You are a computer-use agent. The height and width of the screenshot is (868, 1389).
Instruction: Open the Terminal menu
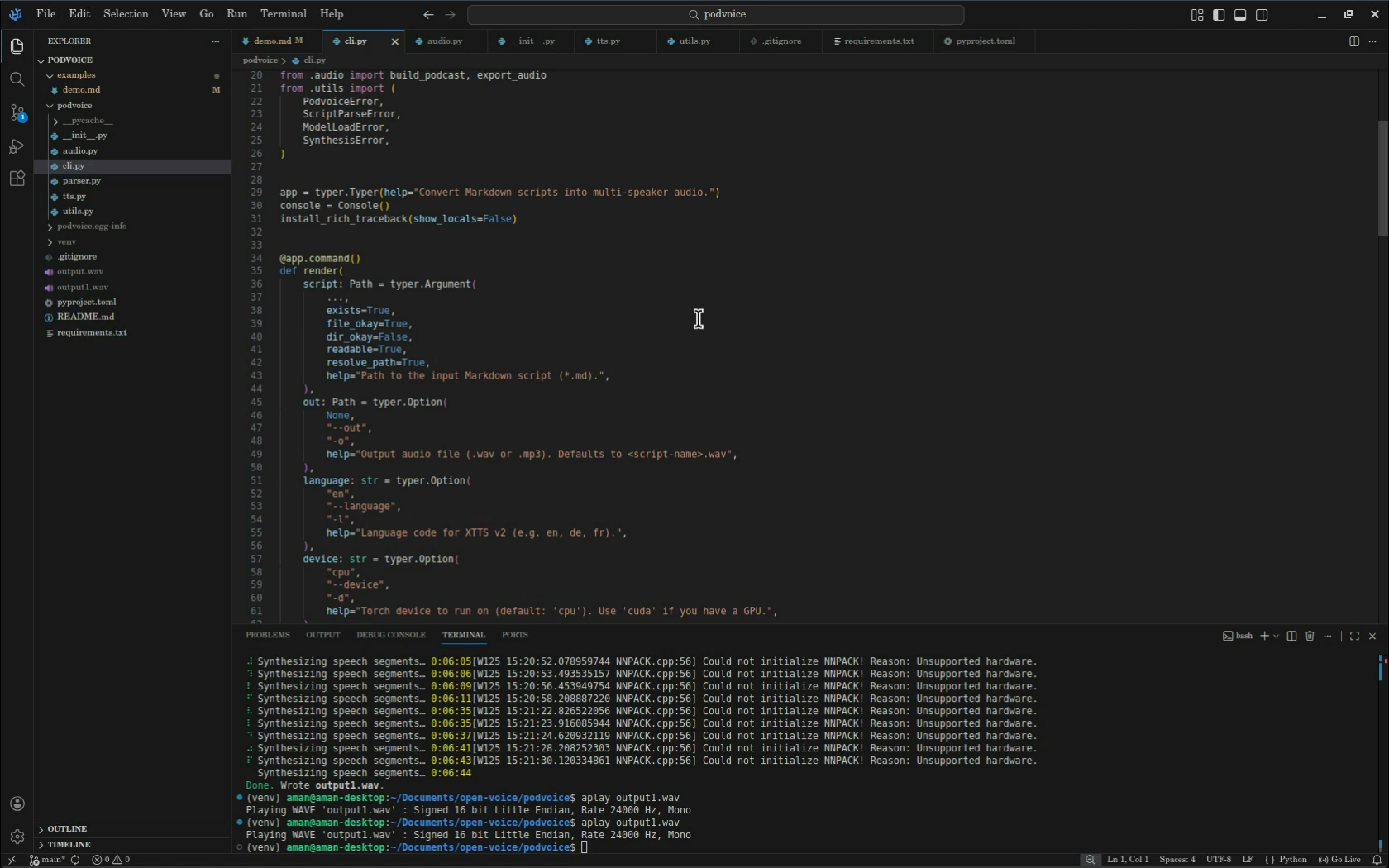pos(283,14)
